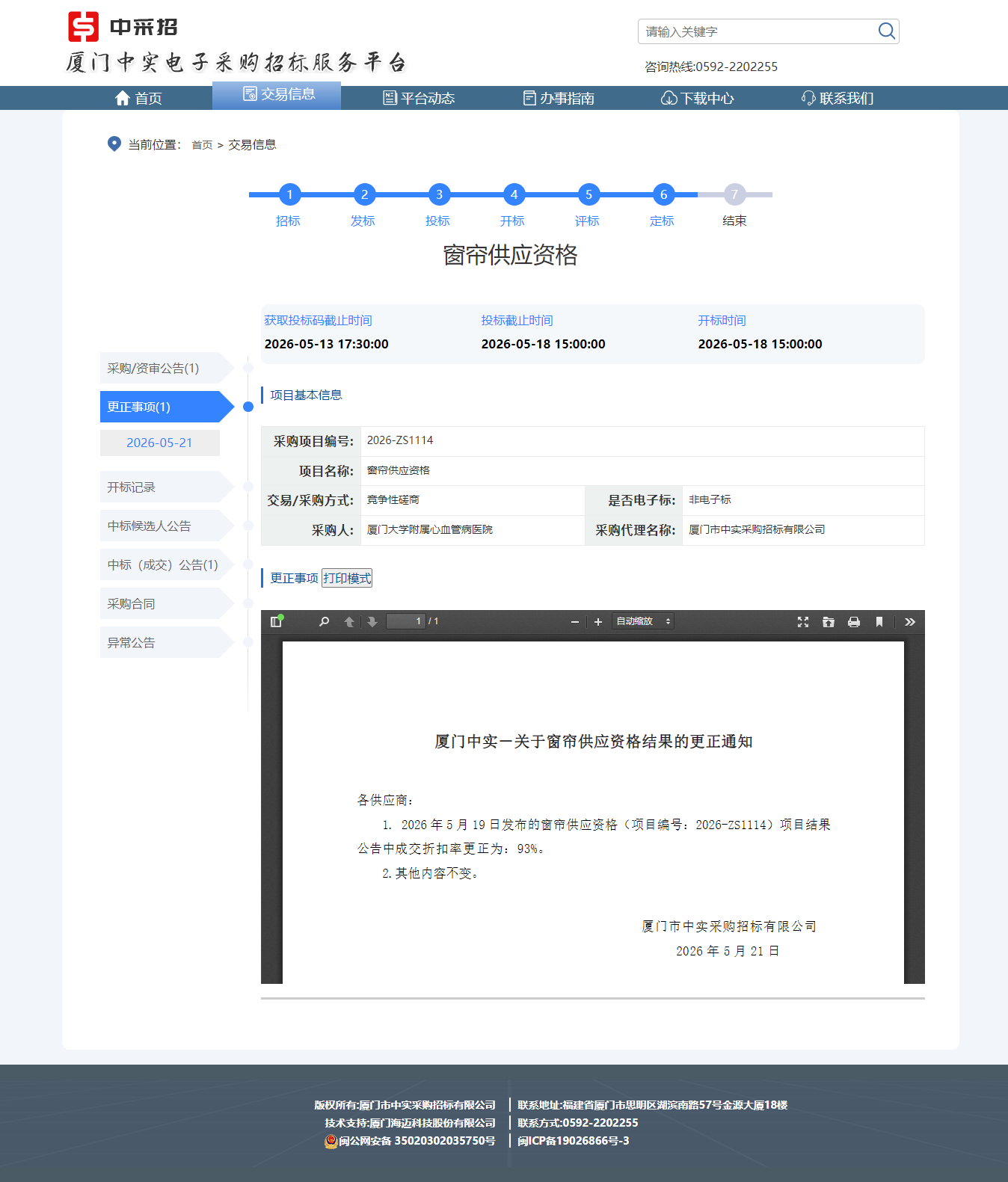This screenshot has width=1008, height=1182.
Task: Open the 采购合同 sidebar tab
Action: coord(167,603)
